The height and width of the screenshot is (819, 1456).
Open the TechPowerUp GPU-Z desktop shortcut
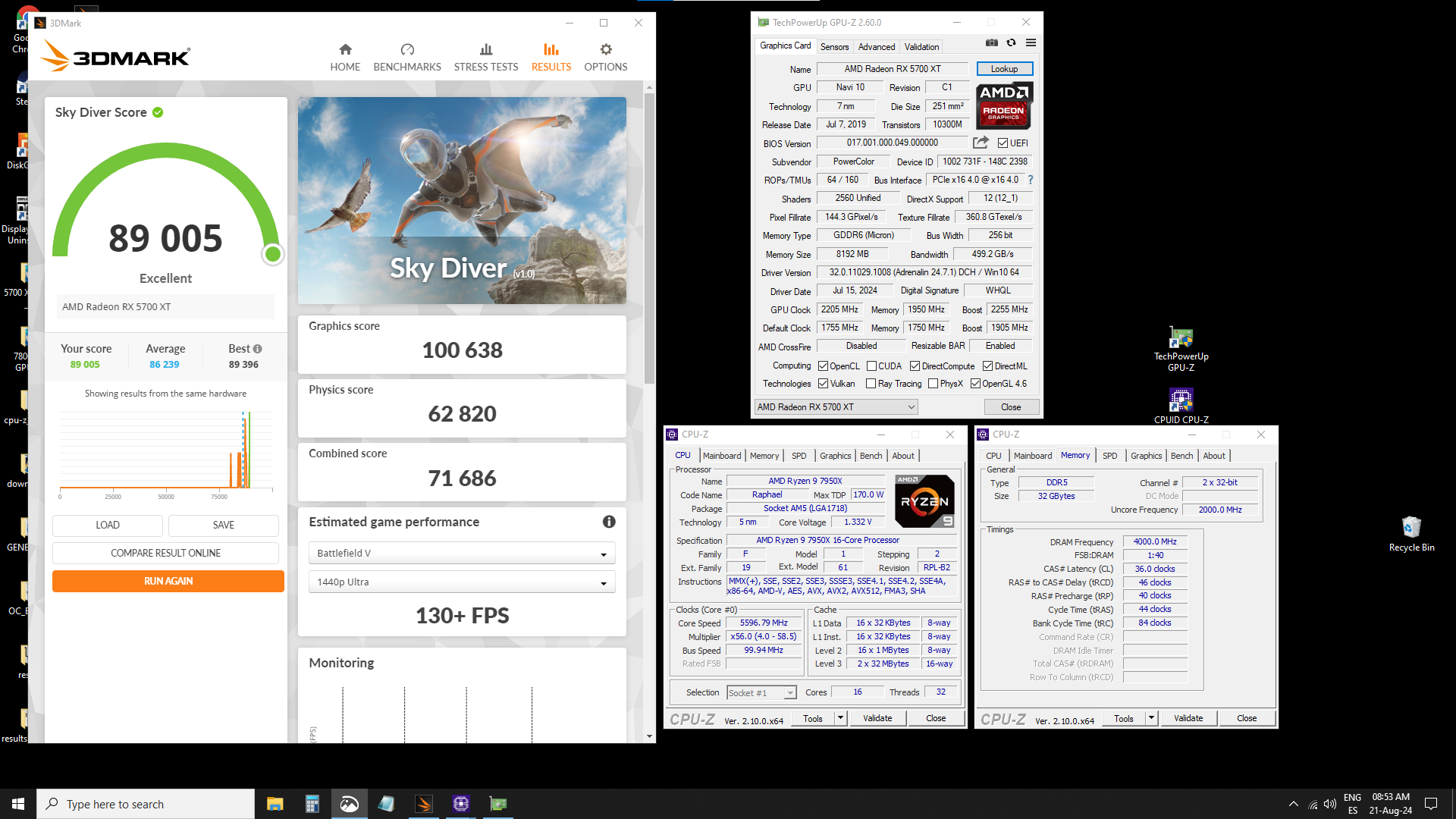coord(1181,349)
